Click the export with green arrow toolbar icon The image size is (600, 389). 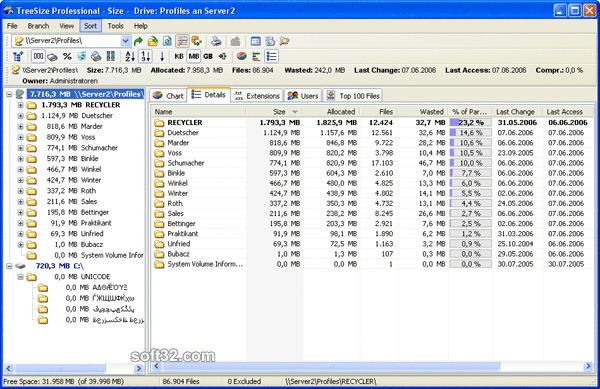click(x=197, y=41)
